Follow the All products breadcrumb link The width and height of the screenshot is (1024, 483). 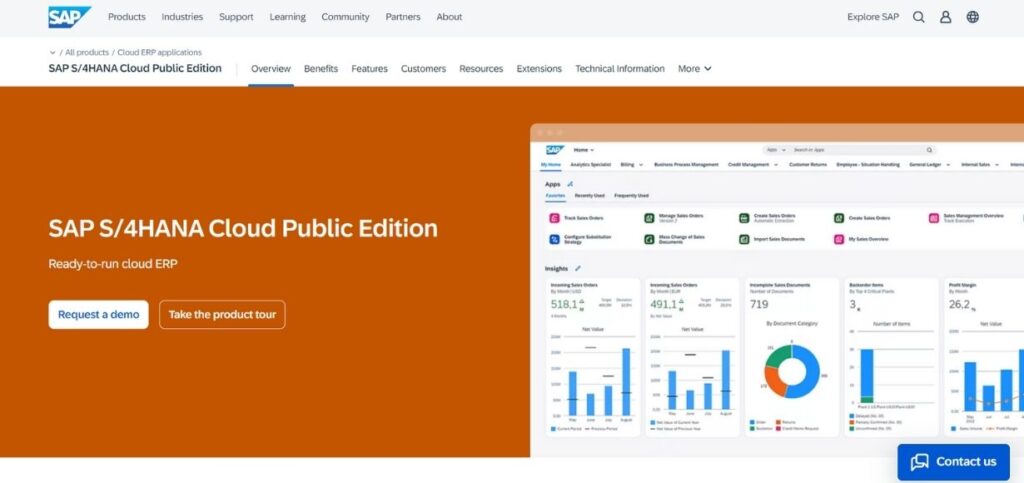coord(88,52)
